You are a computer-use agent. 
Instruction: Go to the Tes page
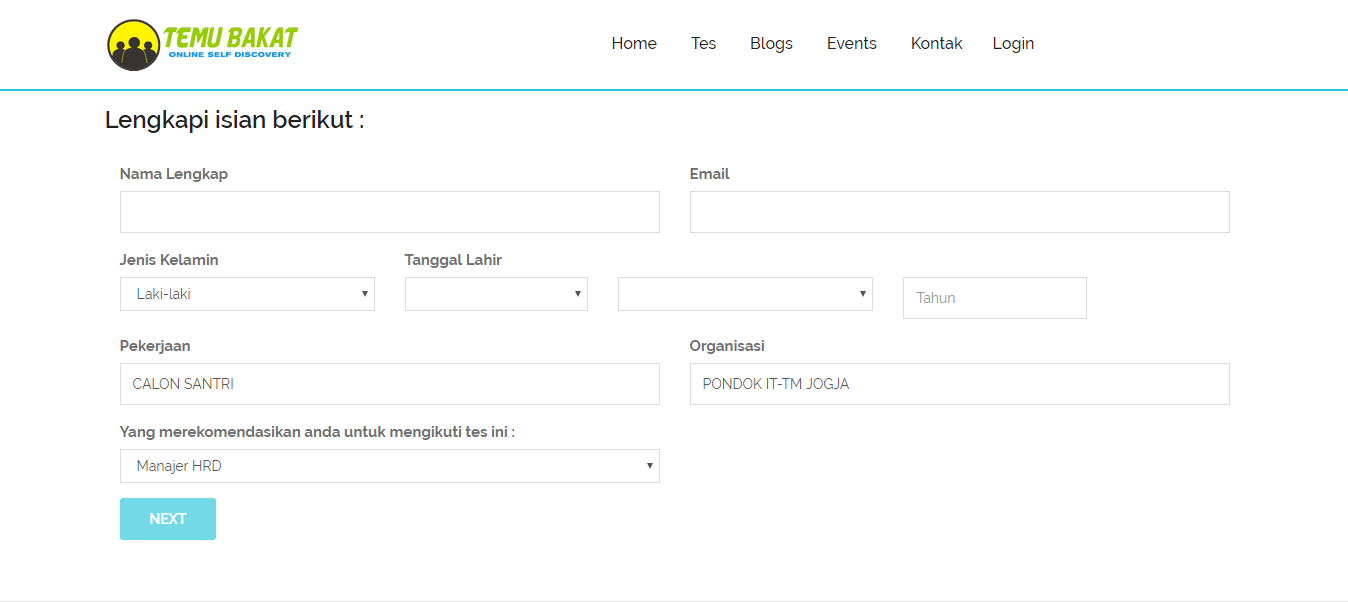point(703,44)
